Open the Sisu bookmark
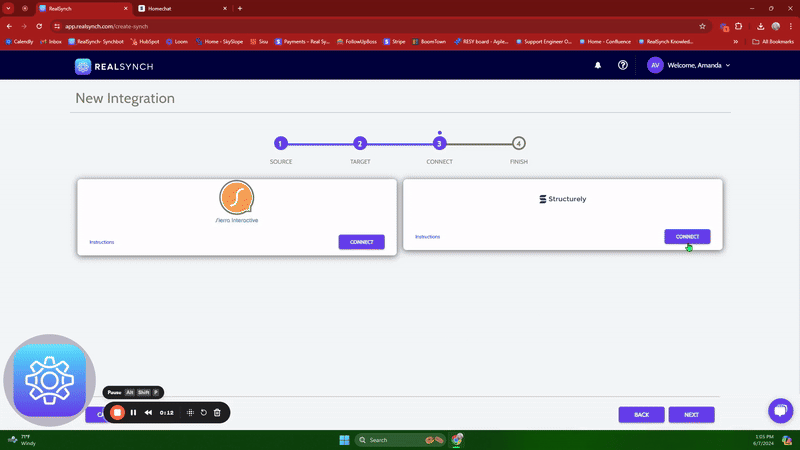This screenshot has height=450, width=800. pos(259,42)
